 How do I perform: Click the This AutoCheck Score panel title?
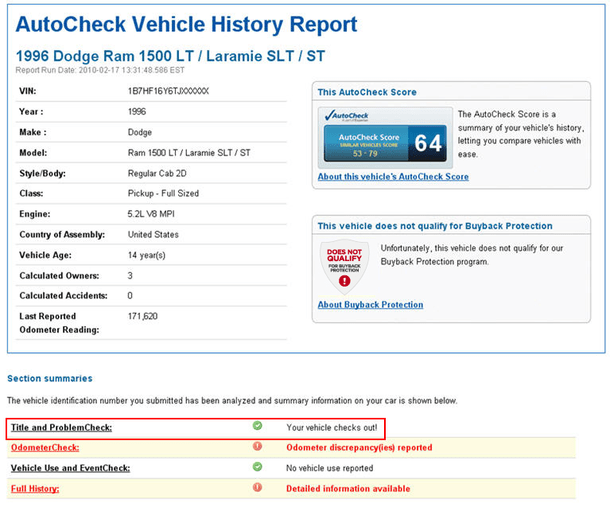coord(367,92)
